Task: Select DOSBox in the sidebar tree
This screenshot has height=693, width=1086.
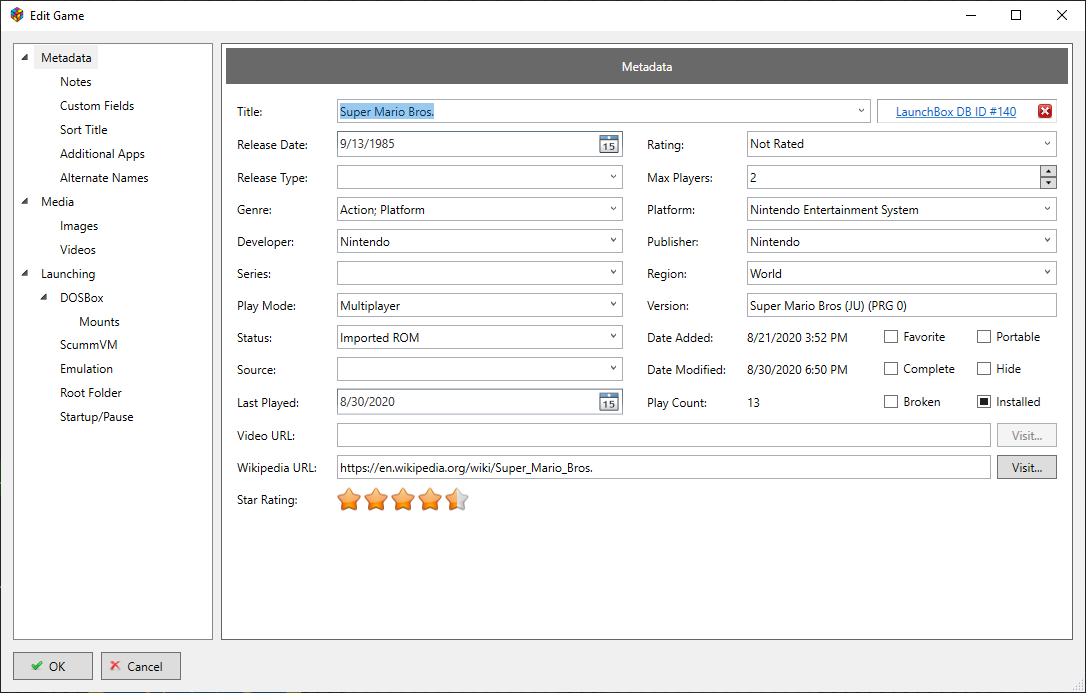Action: click(x=81, y=298)
